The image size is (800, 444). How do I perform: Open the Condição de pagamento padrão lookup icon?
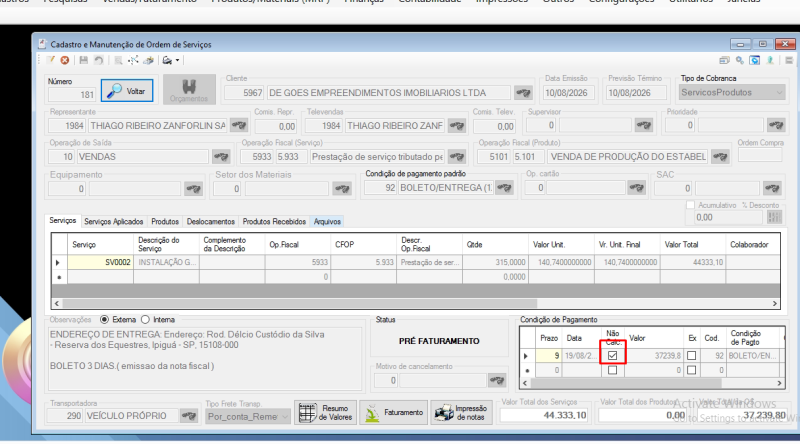coord(504,188)
